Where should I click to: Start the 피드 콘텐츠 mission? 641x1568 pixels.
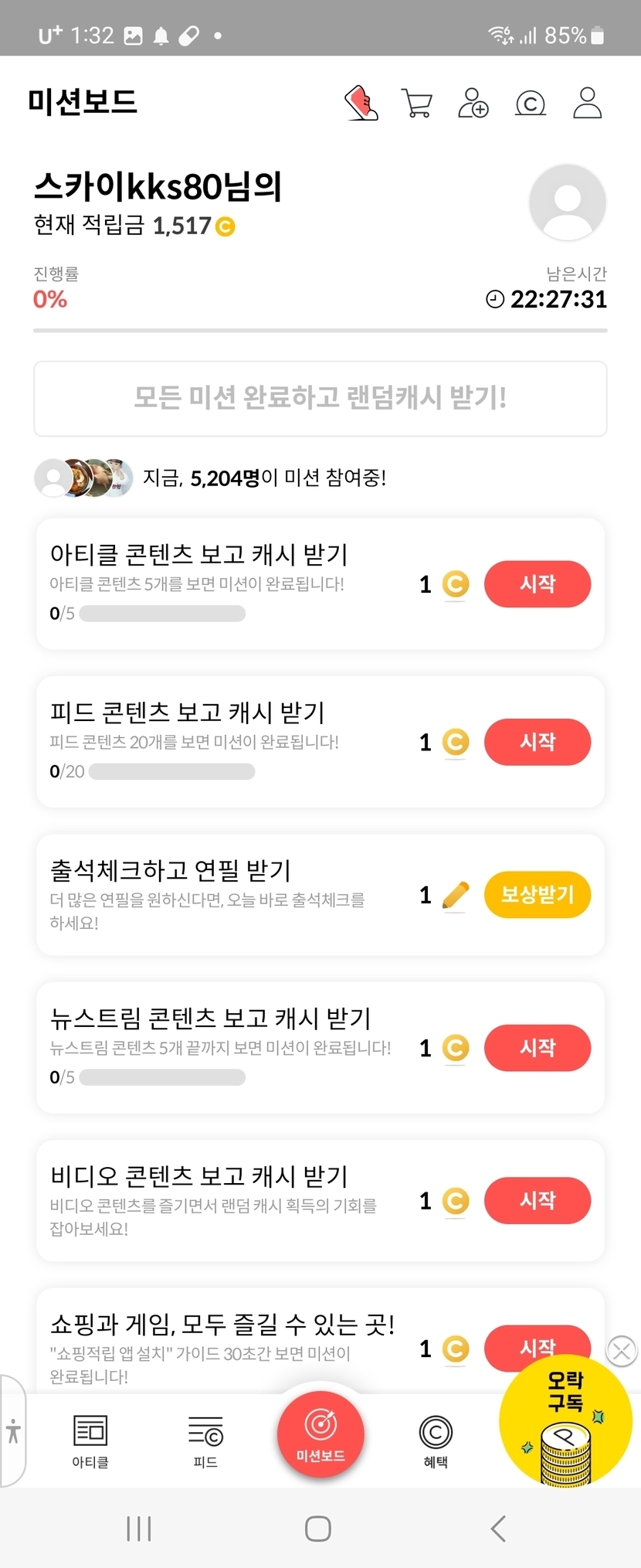tap(538, 742)
